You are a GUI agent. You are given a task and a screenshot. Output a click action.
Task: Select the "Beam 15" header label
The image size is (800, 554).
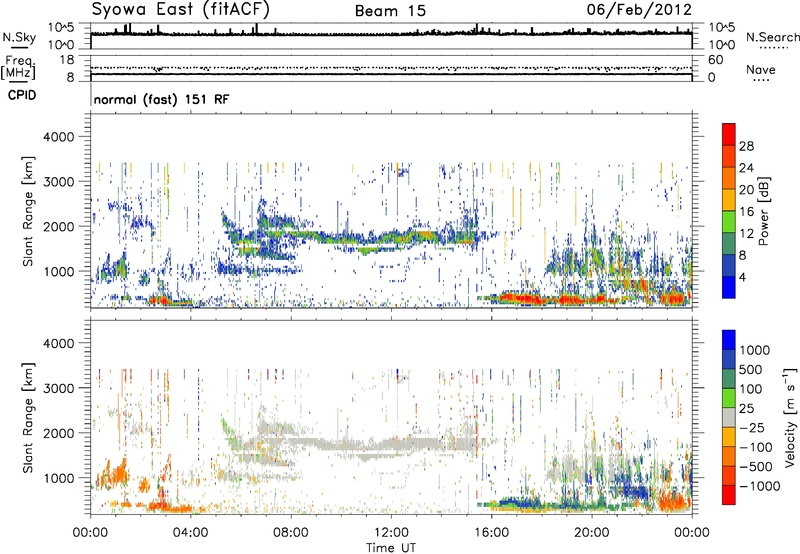coord(390,11)
